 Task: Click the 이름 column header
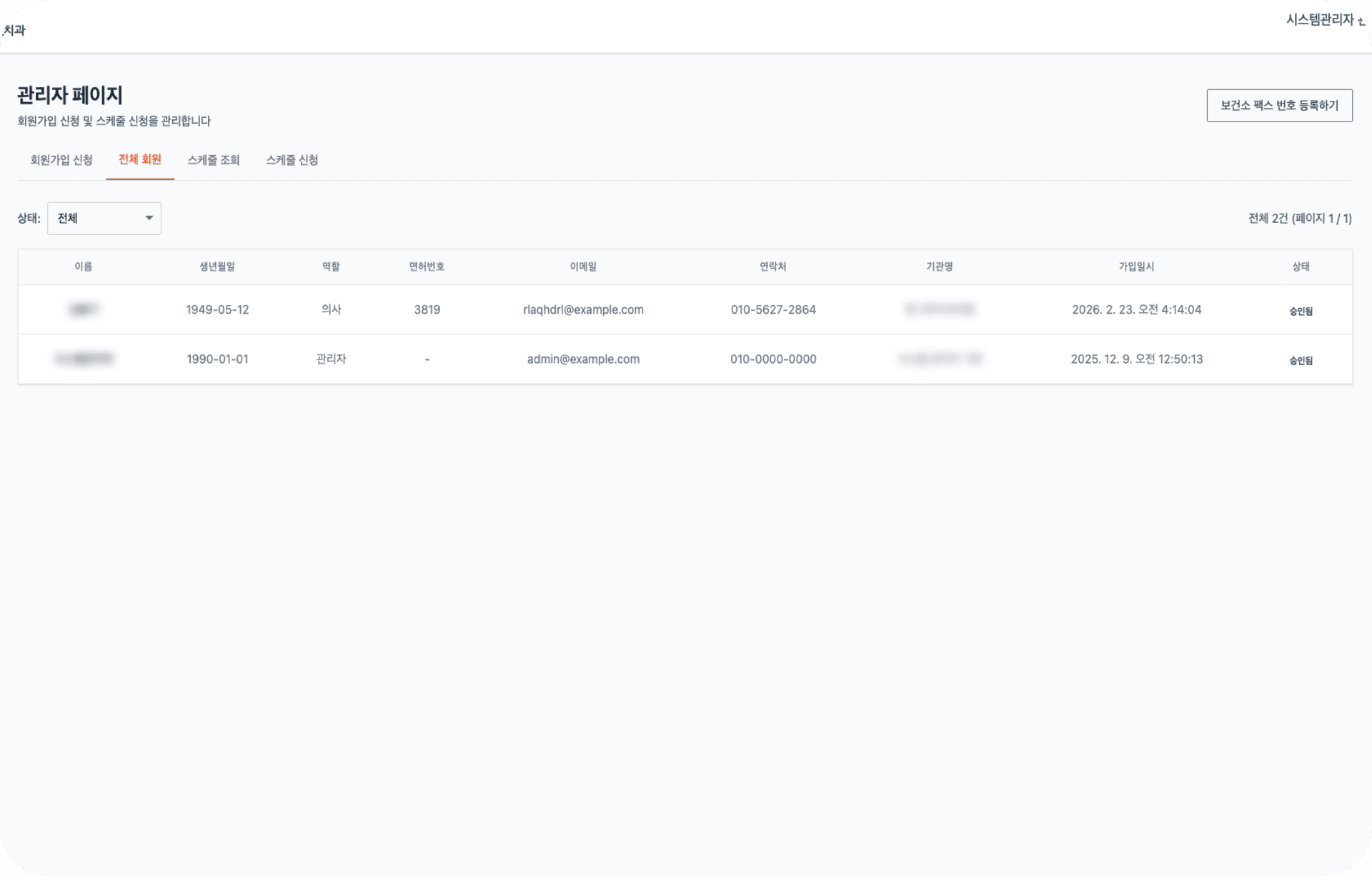tap(84, 267)
